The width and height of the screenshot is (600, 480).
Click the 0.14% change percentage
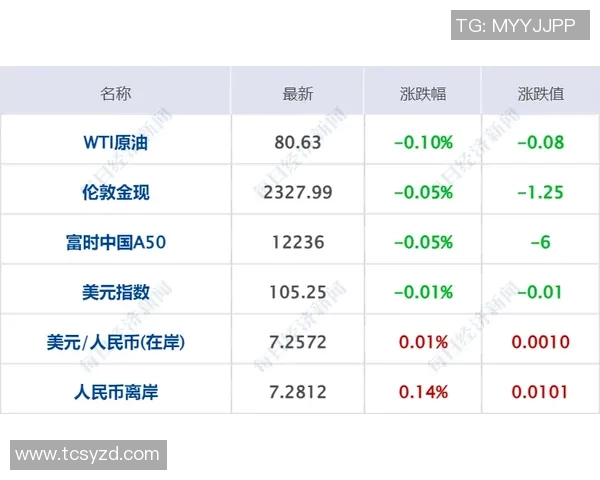pos(423,392)
